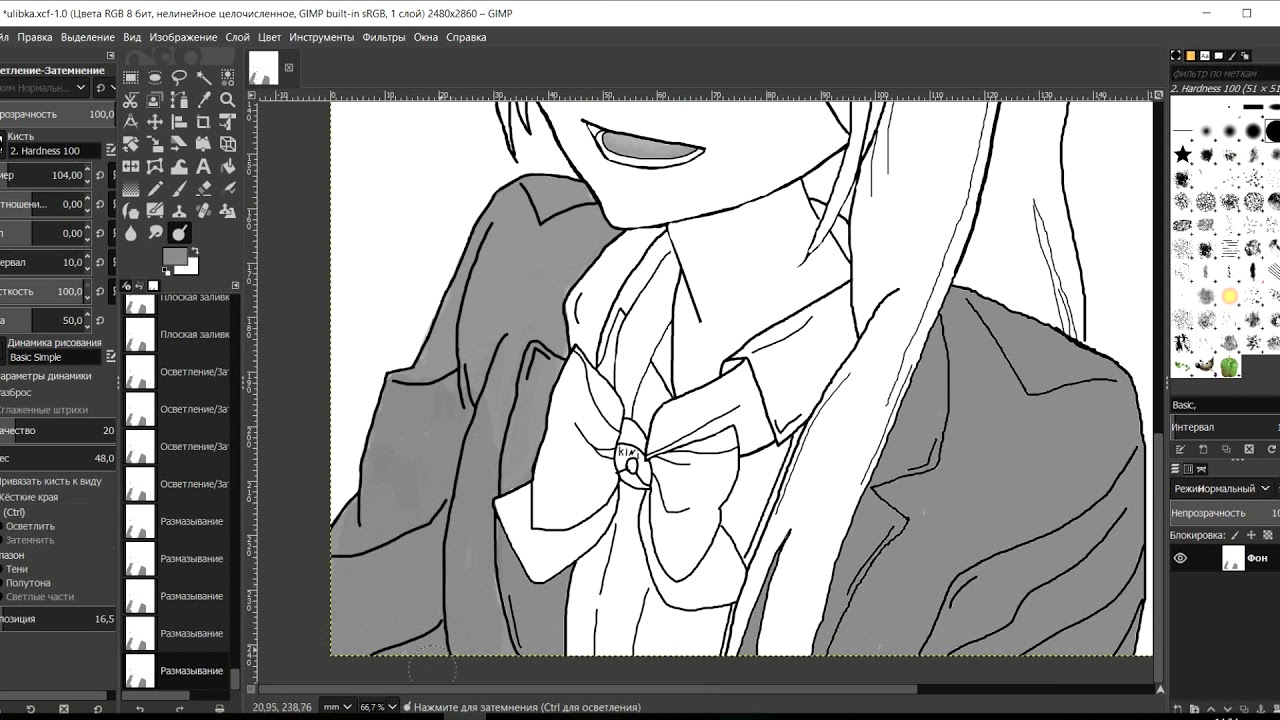The image size is (1280, 720).
Task: Choose the Foreground Select tool
Action: tap(155, 100)
